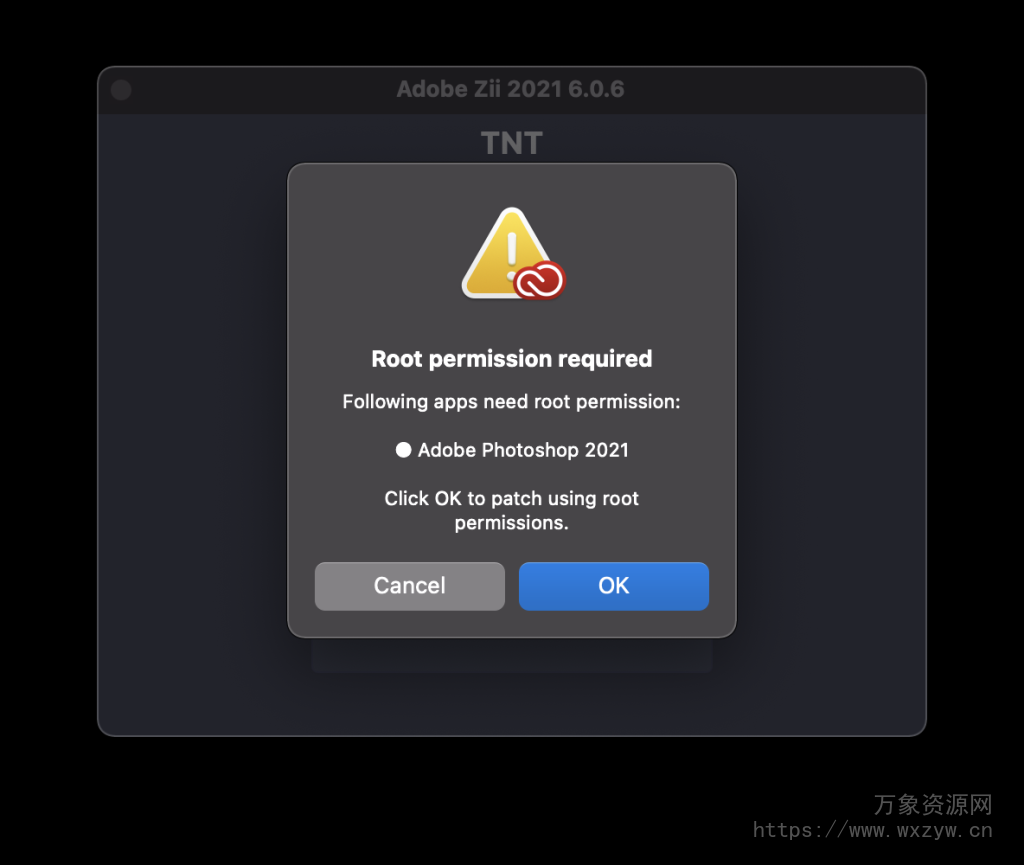Screen dimensions: 1024x865
Task: Click the Following apps need root permission text
Action: (x=511, y=401)
